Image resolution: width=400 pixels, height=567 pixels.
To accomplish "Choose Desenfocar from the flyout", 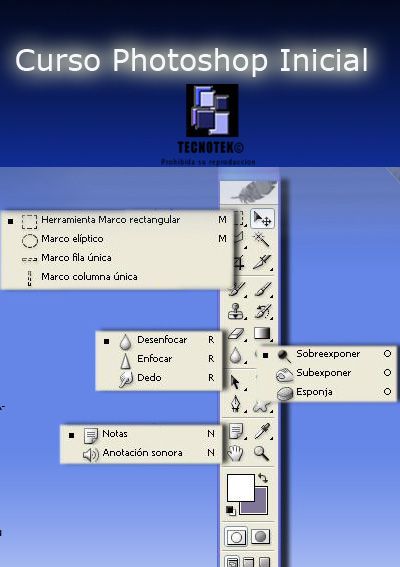I will [x=159, y=340].
